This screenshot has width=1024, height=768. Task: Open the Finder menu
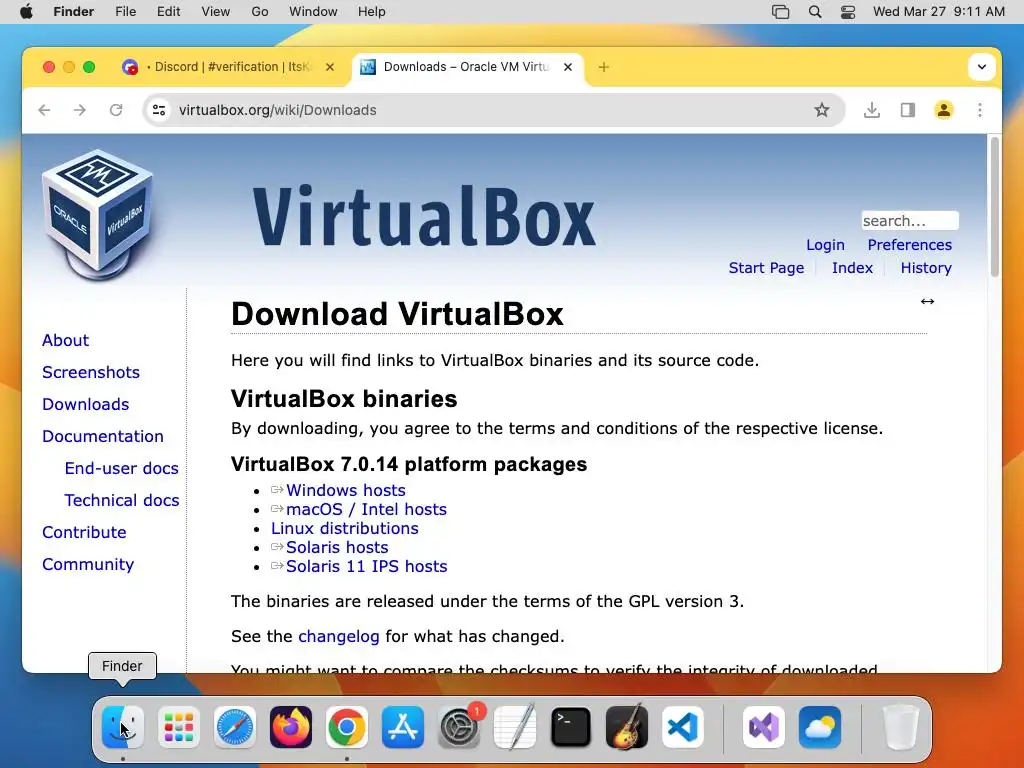tap(74, 12)
